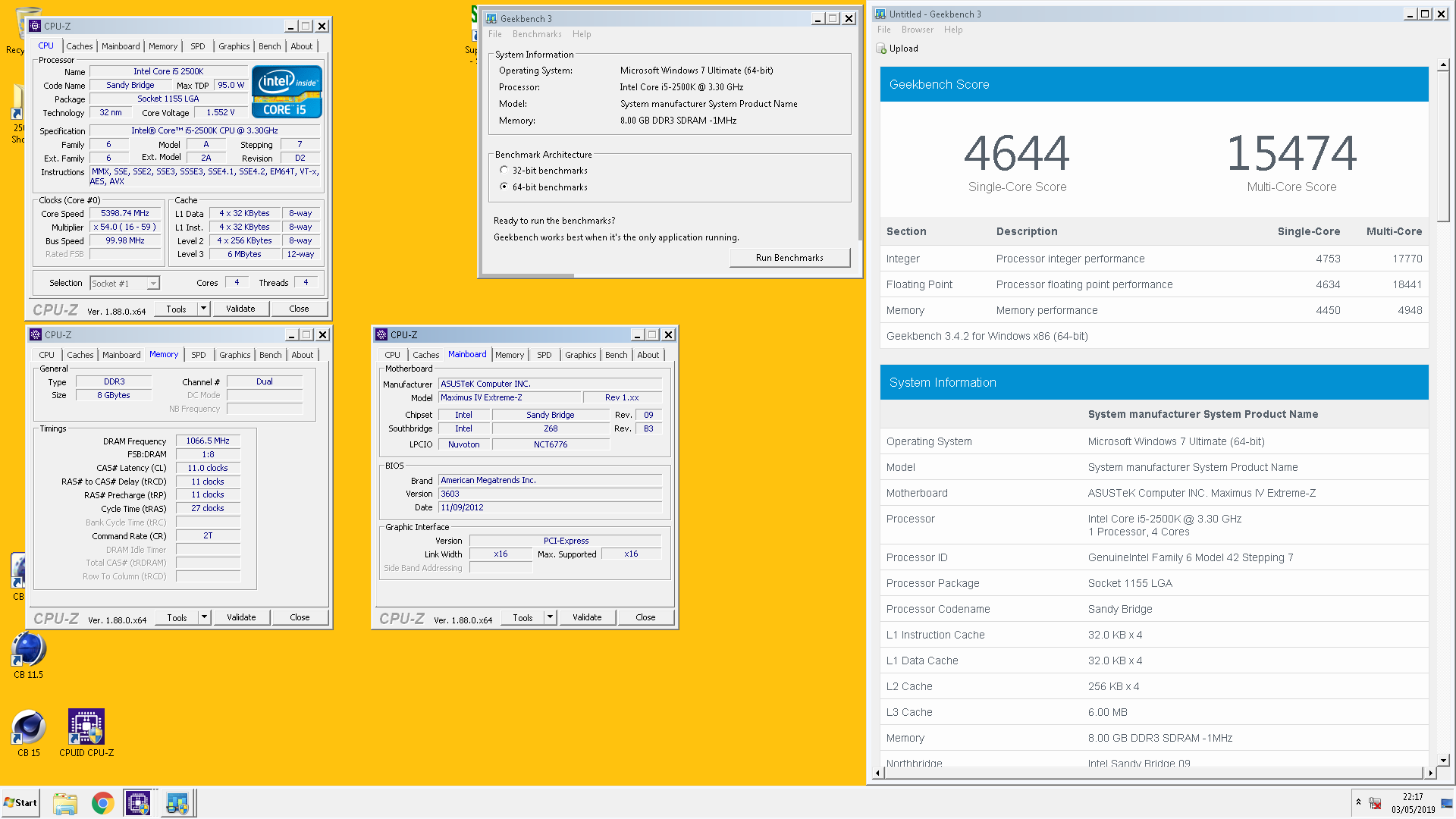Open SPD tab in top CPU-Z window
1456x819 pixels.
(x=198, y=46)
